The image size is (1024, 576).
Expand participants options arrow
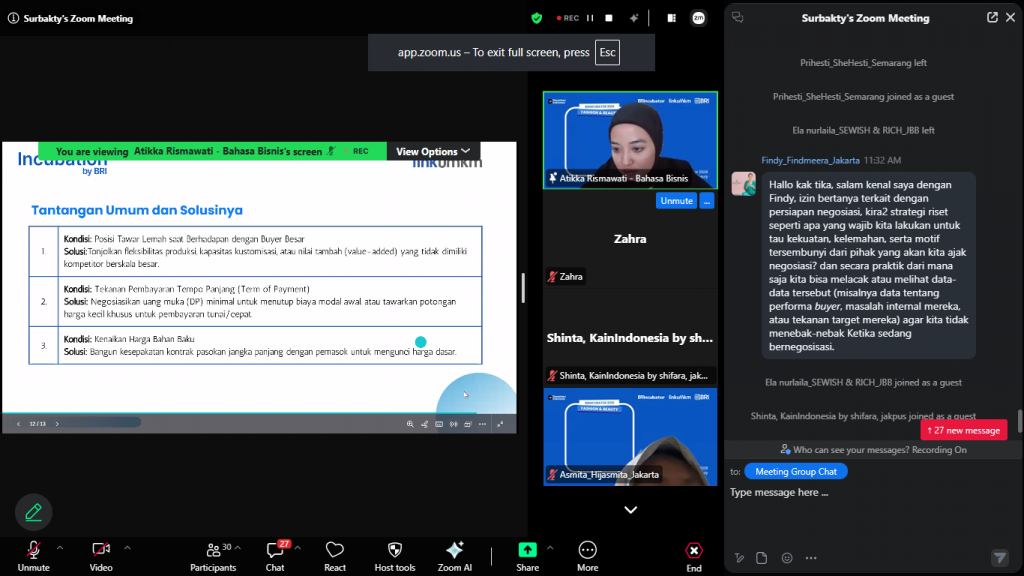click(238, 548)
